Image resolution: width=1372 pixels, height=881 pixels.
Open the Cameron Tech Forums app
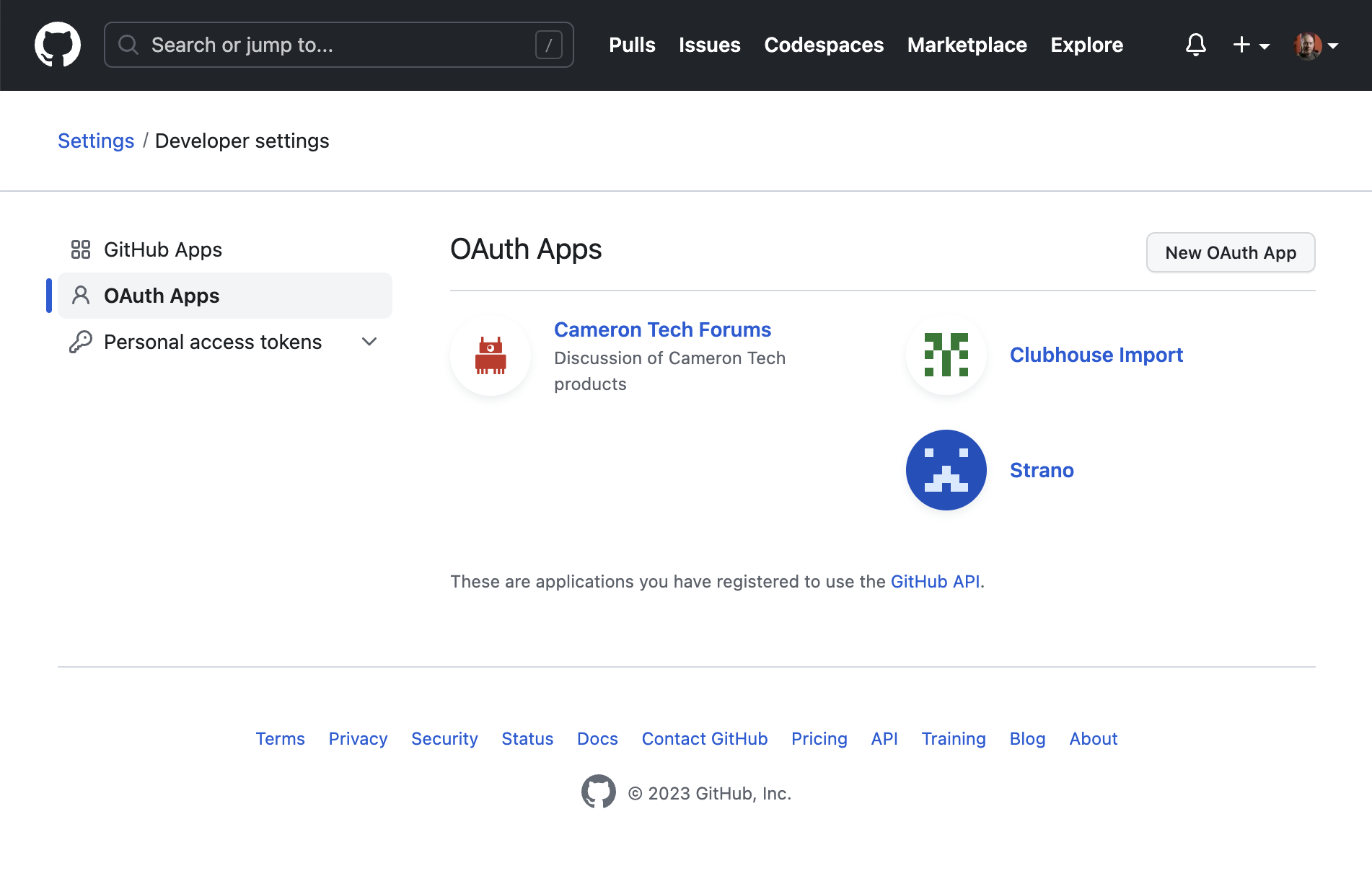click(662, 329)
